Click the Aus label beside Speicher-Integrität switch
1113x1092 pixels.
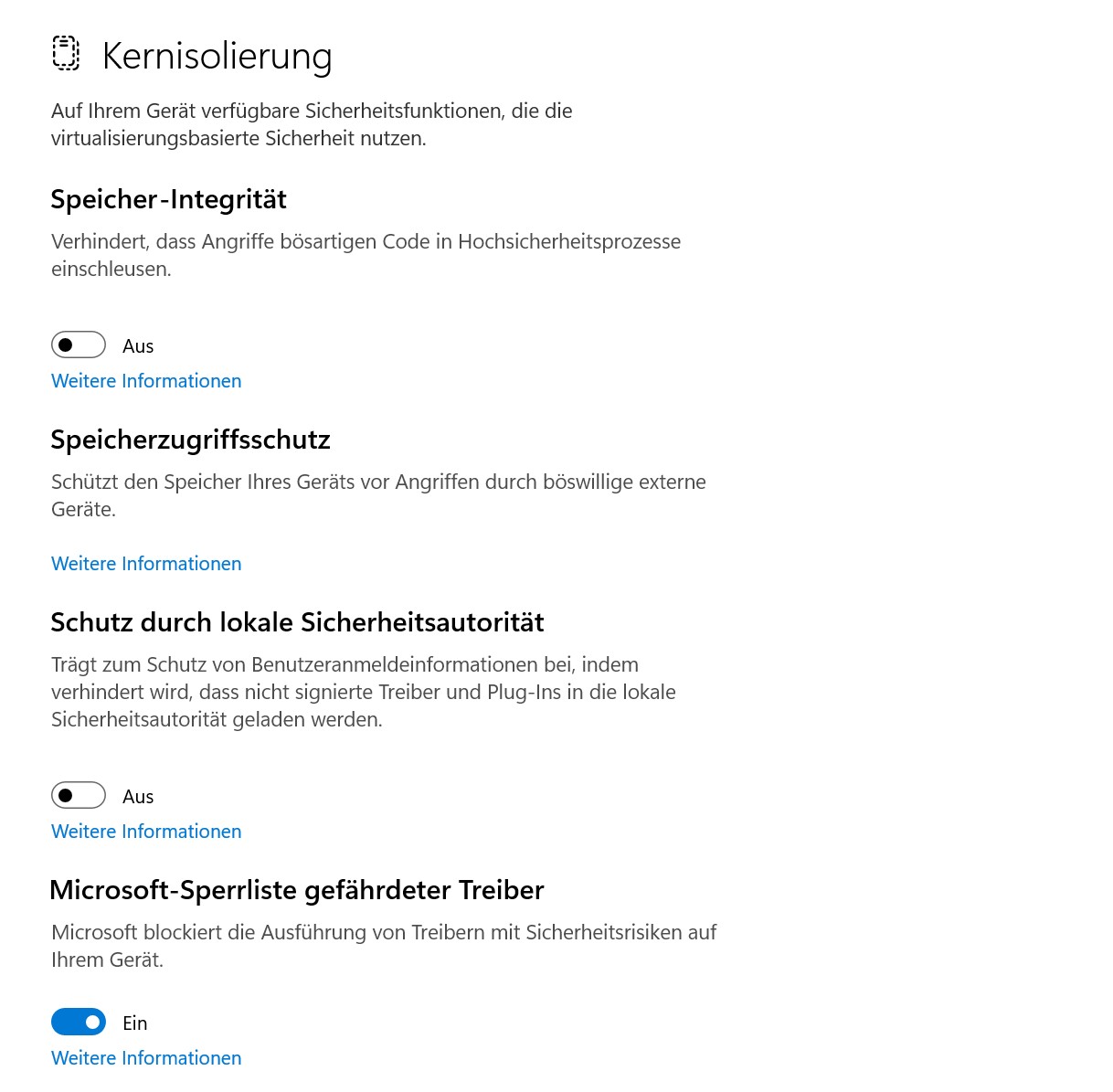tap(138, 346)
